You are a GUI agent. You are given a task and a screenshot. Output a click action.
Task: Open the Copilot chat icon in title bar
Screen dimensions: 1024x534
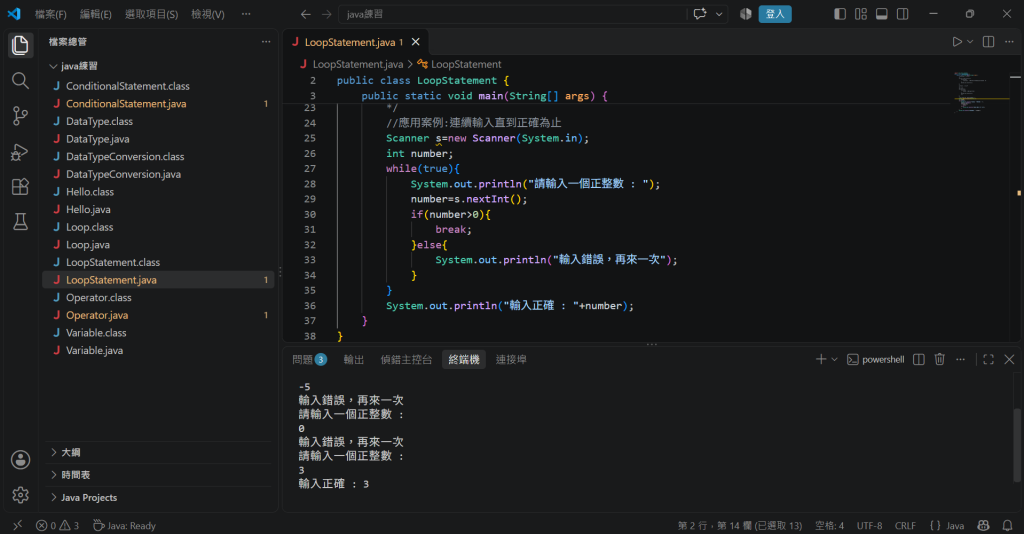coord(699,14)
